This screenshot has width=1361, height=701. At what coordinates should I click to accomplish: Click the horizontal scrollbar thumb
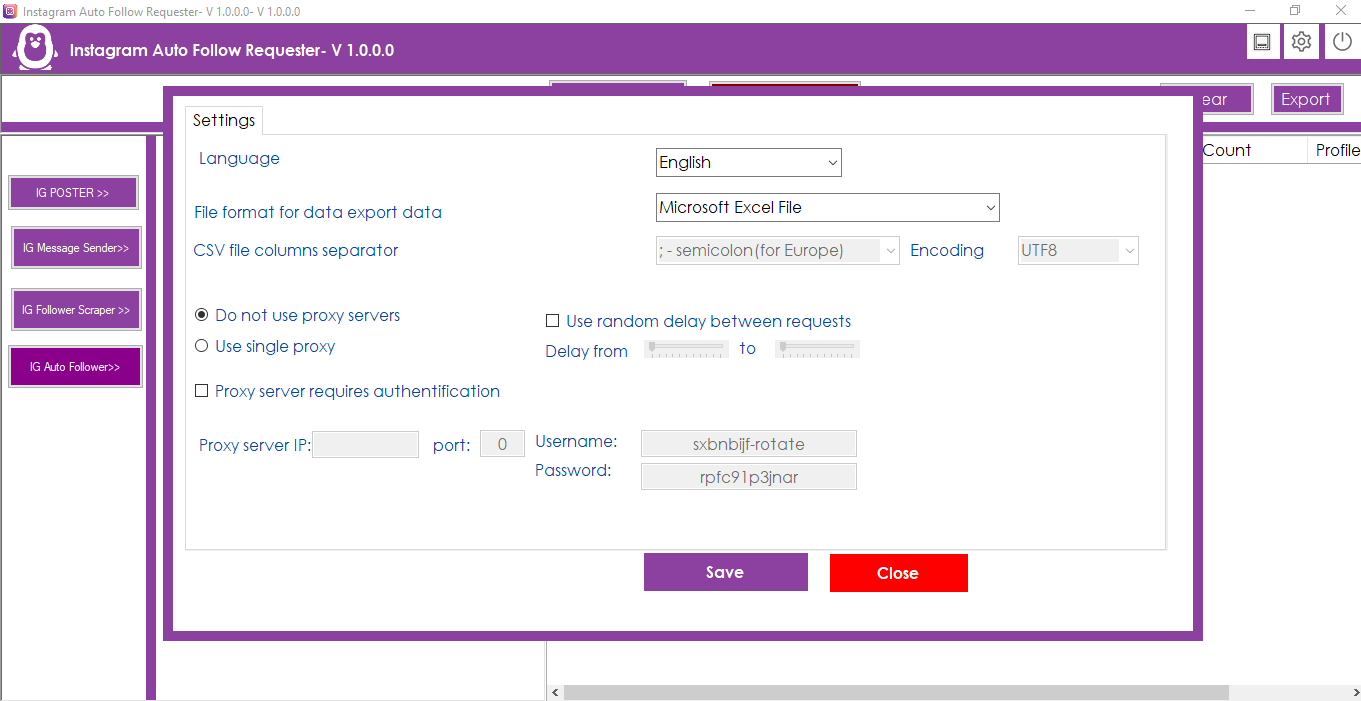point(897,692)
